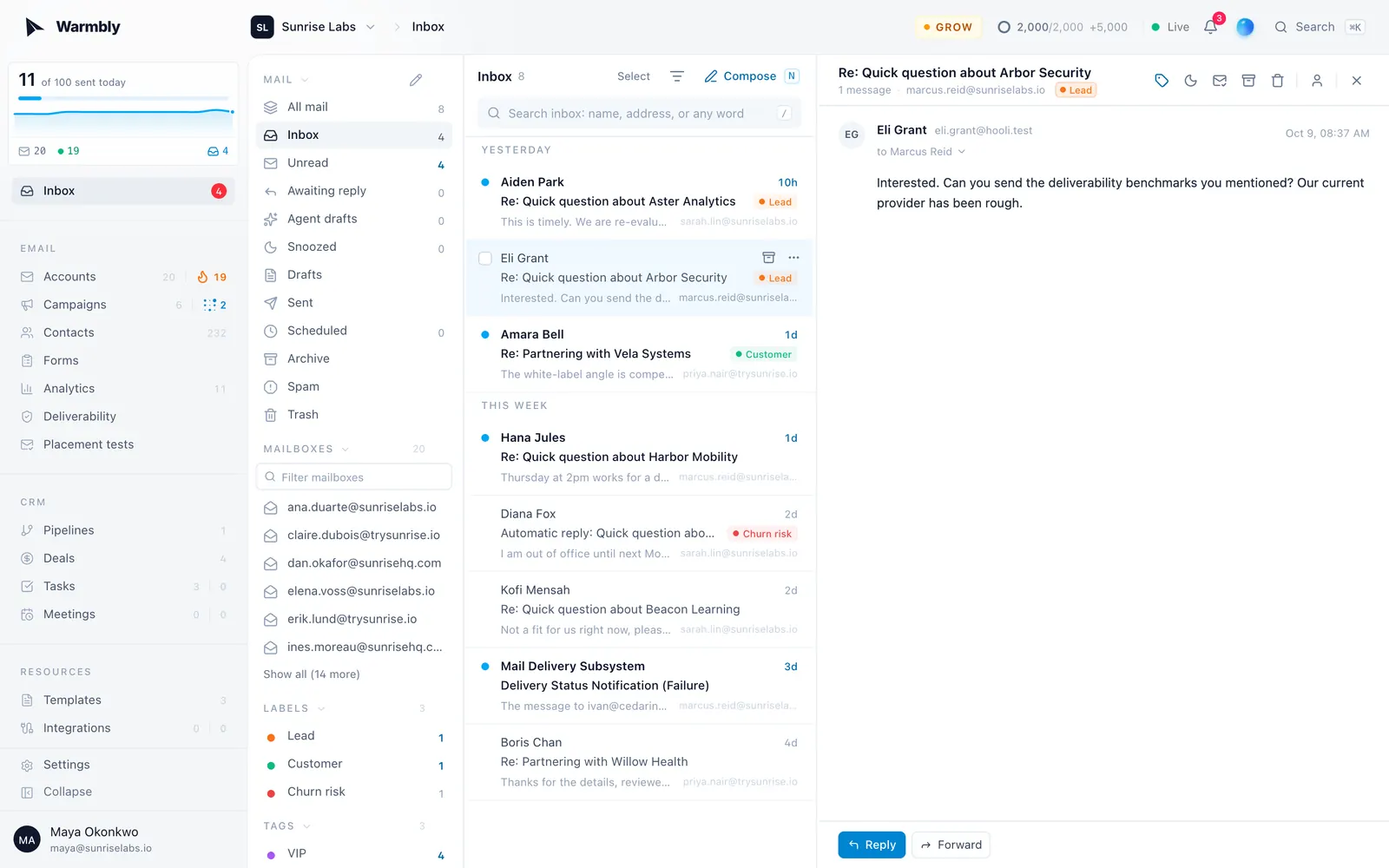The height and width of the screenshot is (868, 1389).
Task: Forward the open message
Action: pos(951,845)
